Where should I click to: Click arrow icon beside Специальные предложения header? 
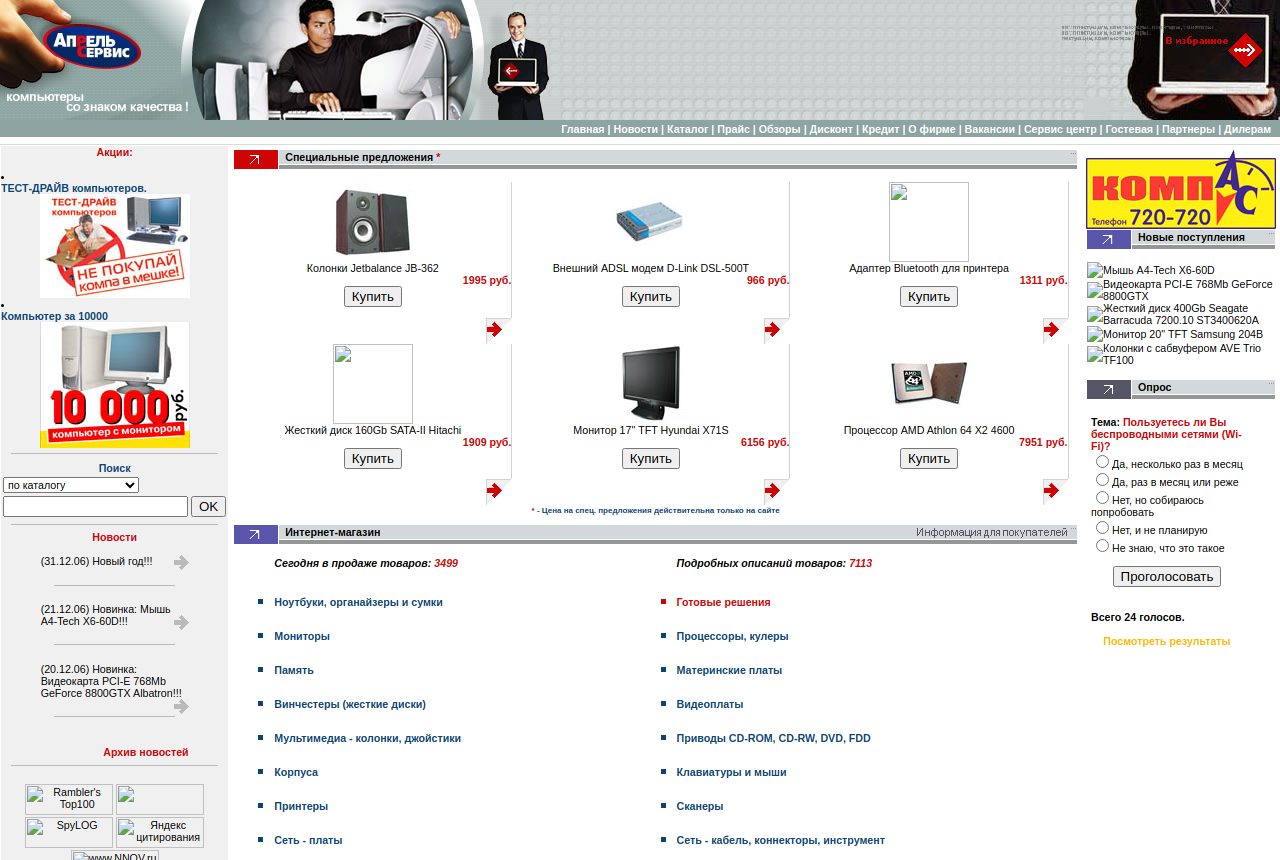(256, 159)
